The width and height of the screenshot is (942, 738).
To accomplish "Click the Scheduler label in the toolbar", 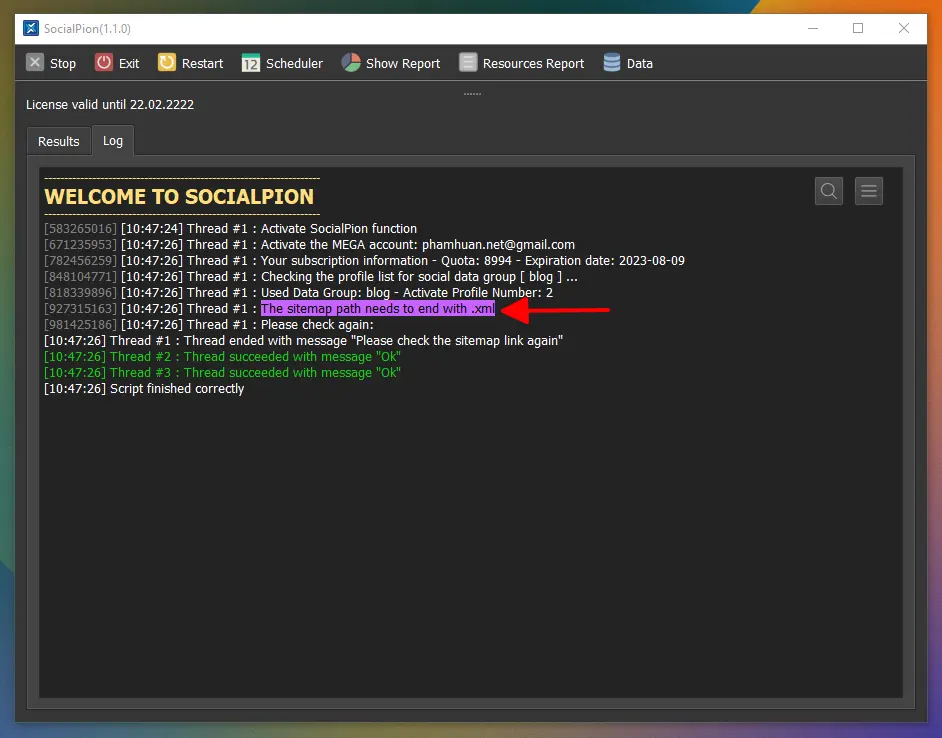I will point(294,64).
